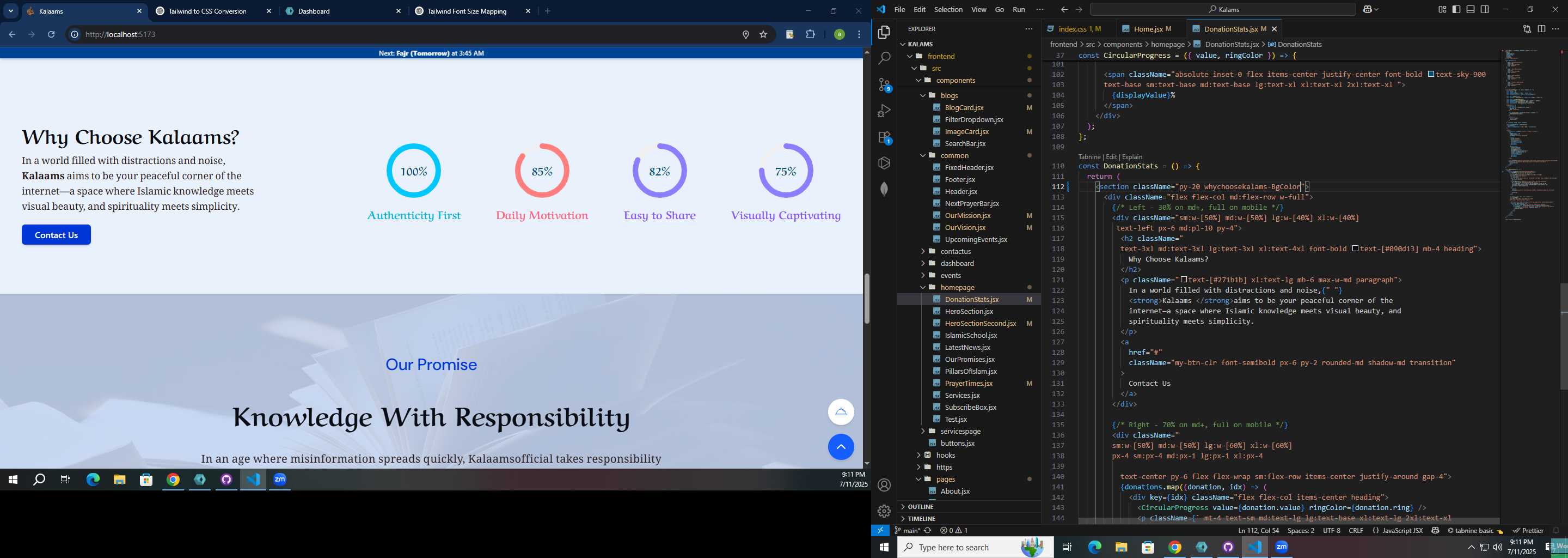
Task: Open Chrome three-dot menu
Action: point(859,35)
